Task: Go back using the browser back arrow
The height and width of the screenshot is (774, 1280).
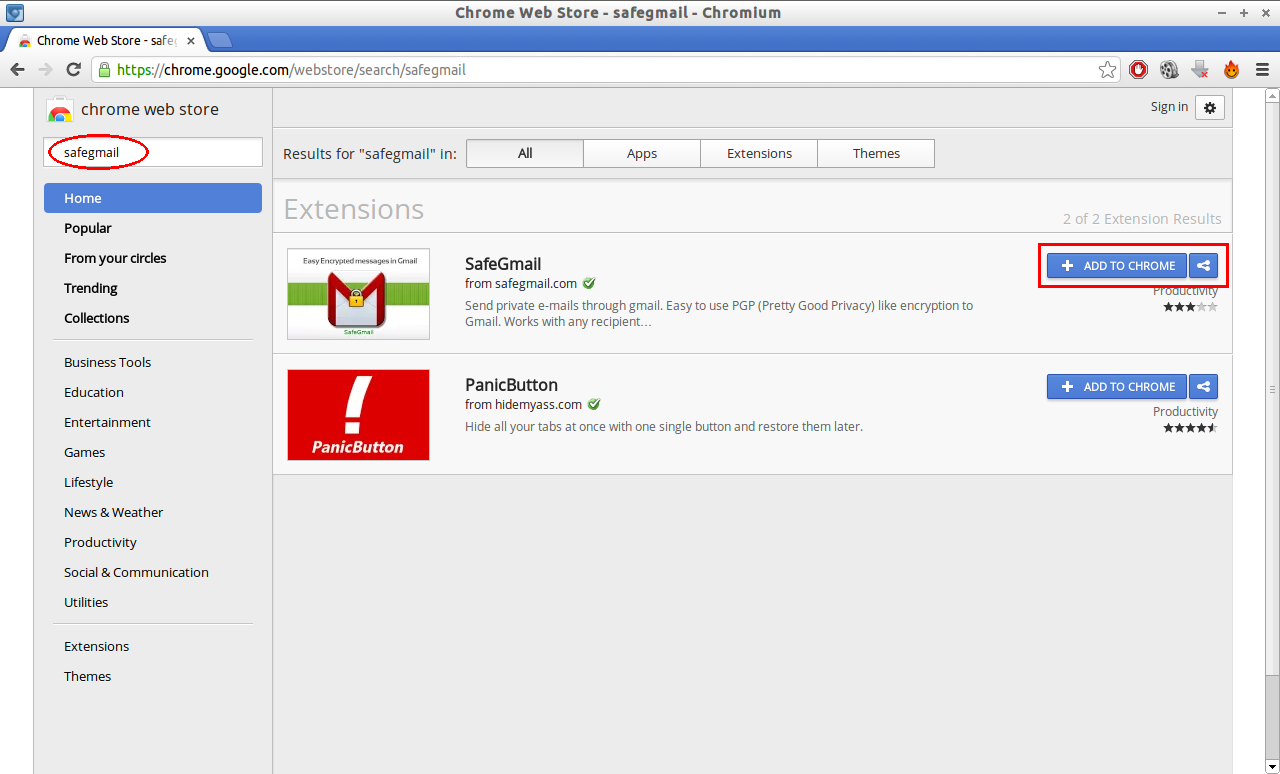Action: coord(17,69)
